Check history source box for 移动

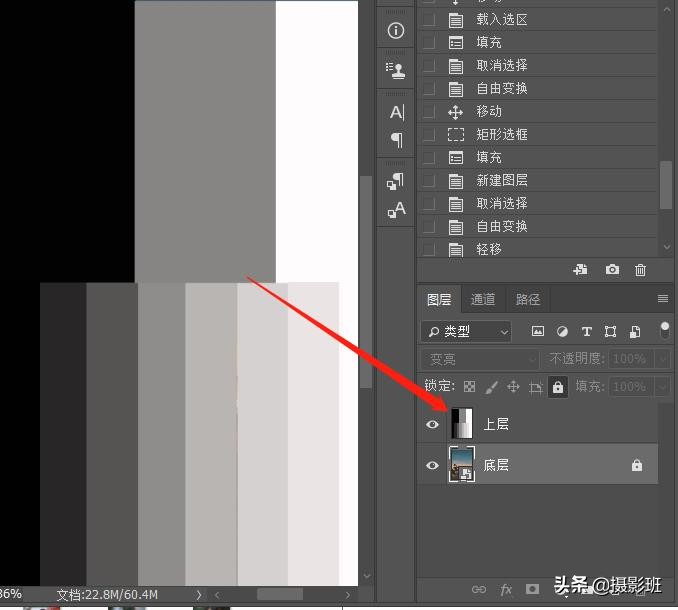429,112
